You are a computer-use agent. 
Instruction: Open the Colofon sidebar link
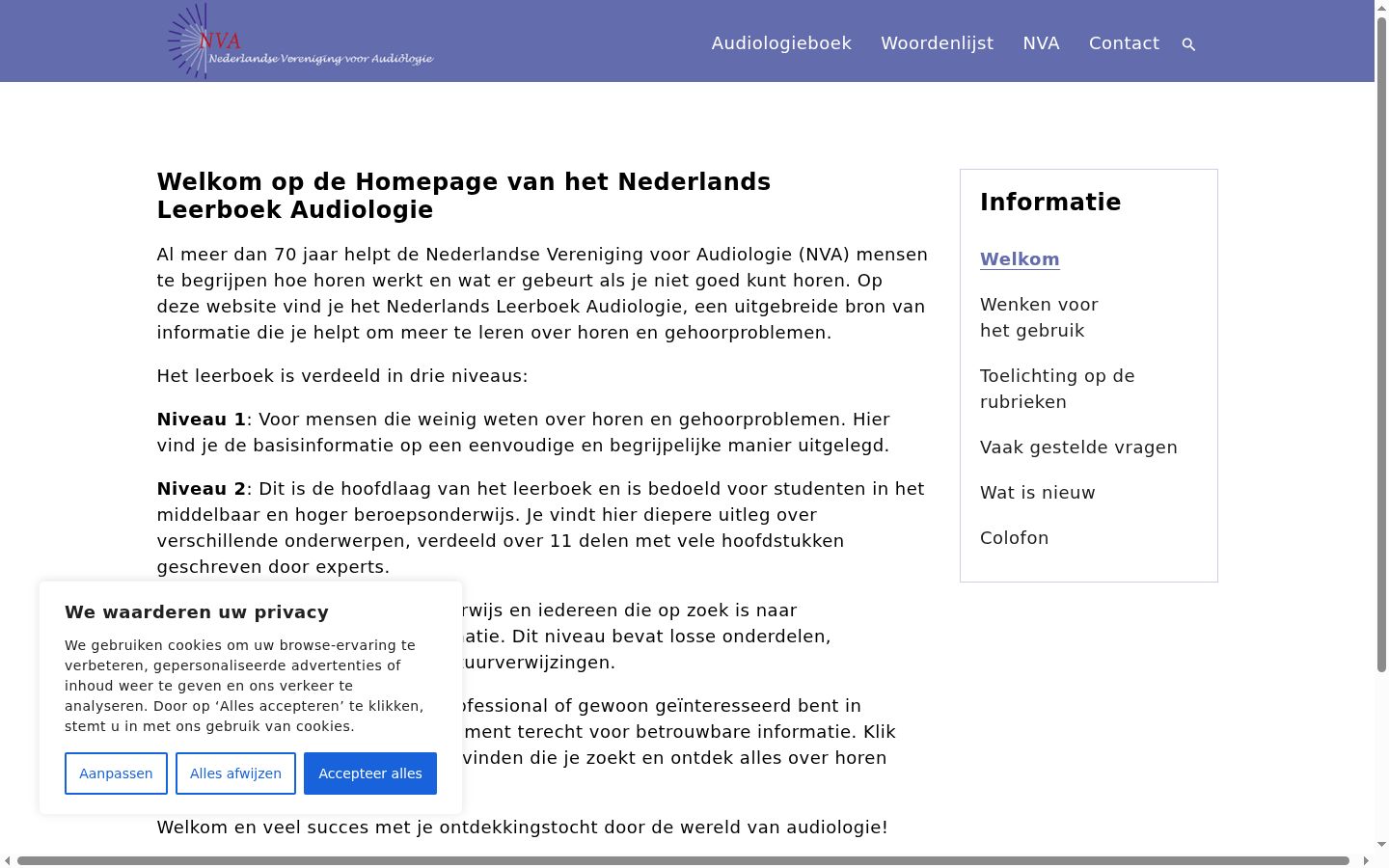pyautogui.click(x=1014, y=538)
